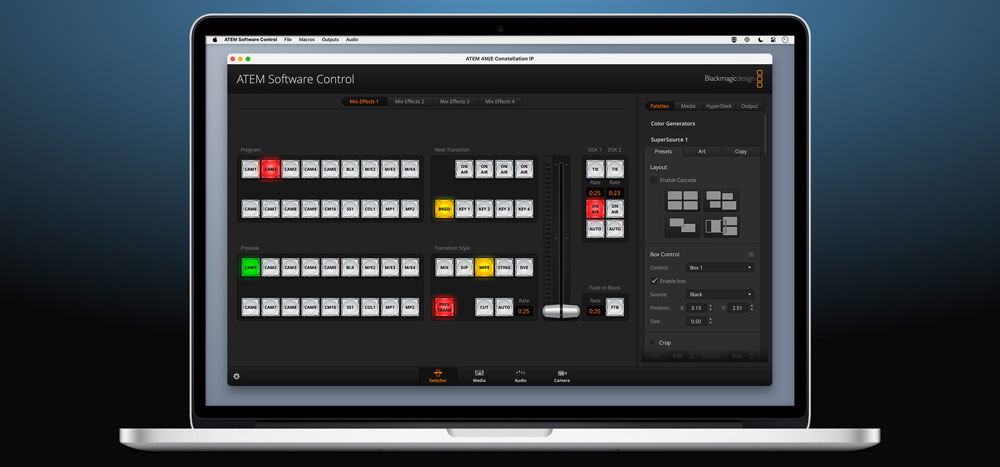Click the Position Y value stepper arrows

[751, 308]
